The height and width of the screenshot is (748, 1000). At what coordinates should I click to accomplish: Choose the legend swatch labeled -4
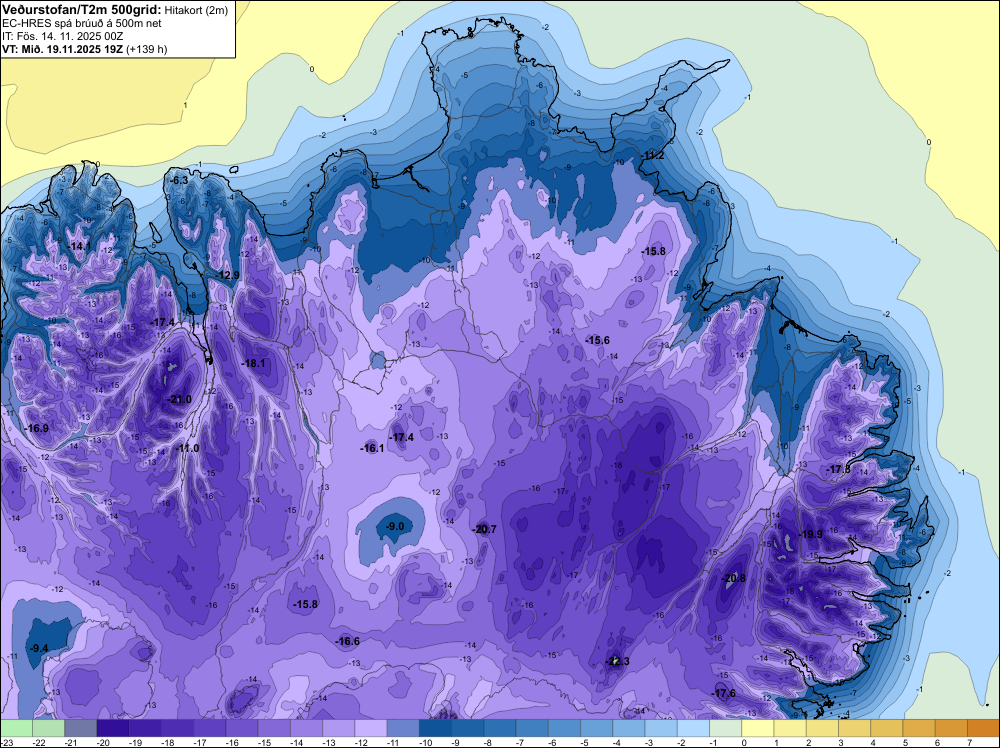[x=629, y=728]
